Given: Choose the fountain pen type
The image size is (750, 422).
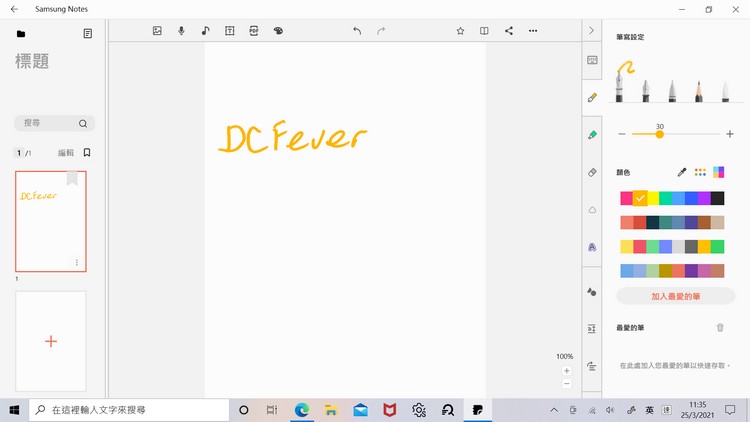Looking at the screenshot, I should [x=619, y=87].
